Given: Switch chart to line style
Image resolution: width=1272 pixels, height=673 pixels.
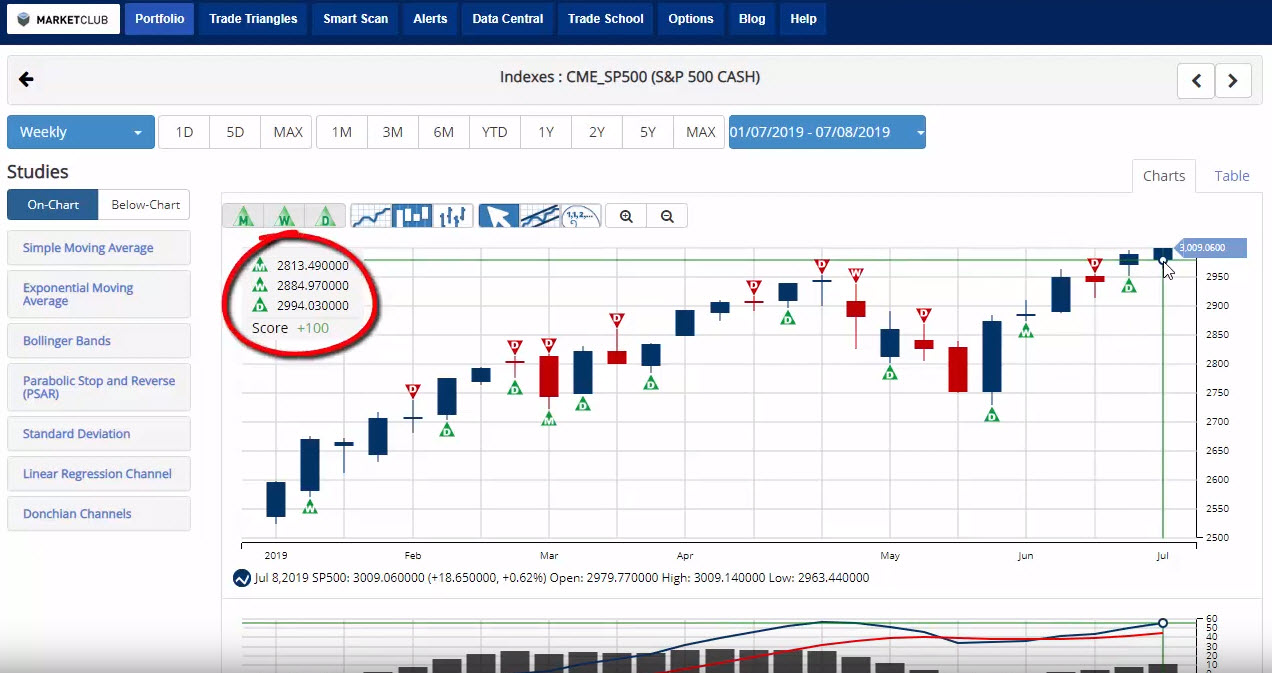Looking at the screenshot, I should (x=373, y=215).
